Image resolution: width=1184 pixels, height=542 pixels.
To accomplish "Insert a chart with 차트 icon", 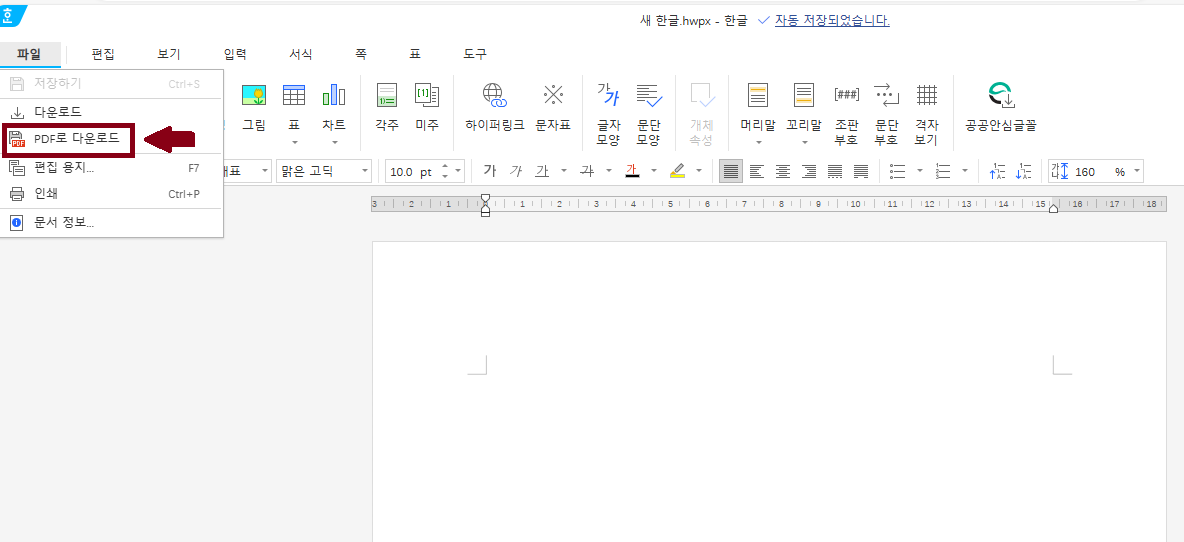I will click(334, 106).
